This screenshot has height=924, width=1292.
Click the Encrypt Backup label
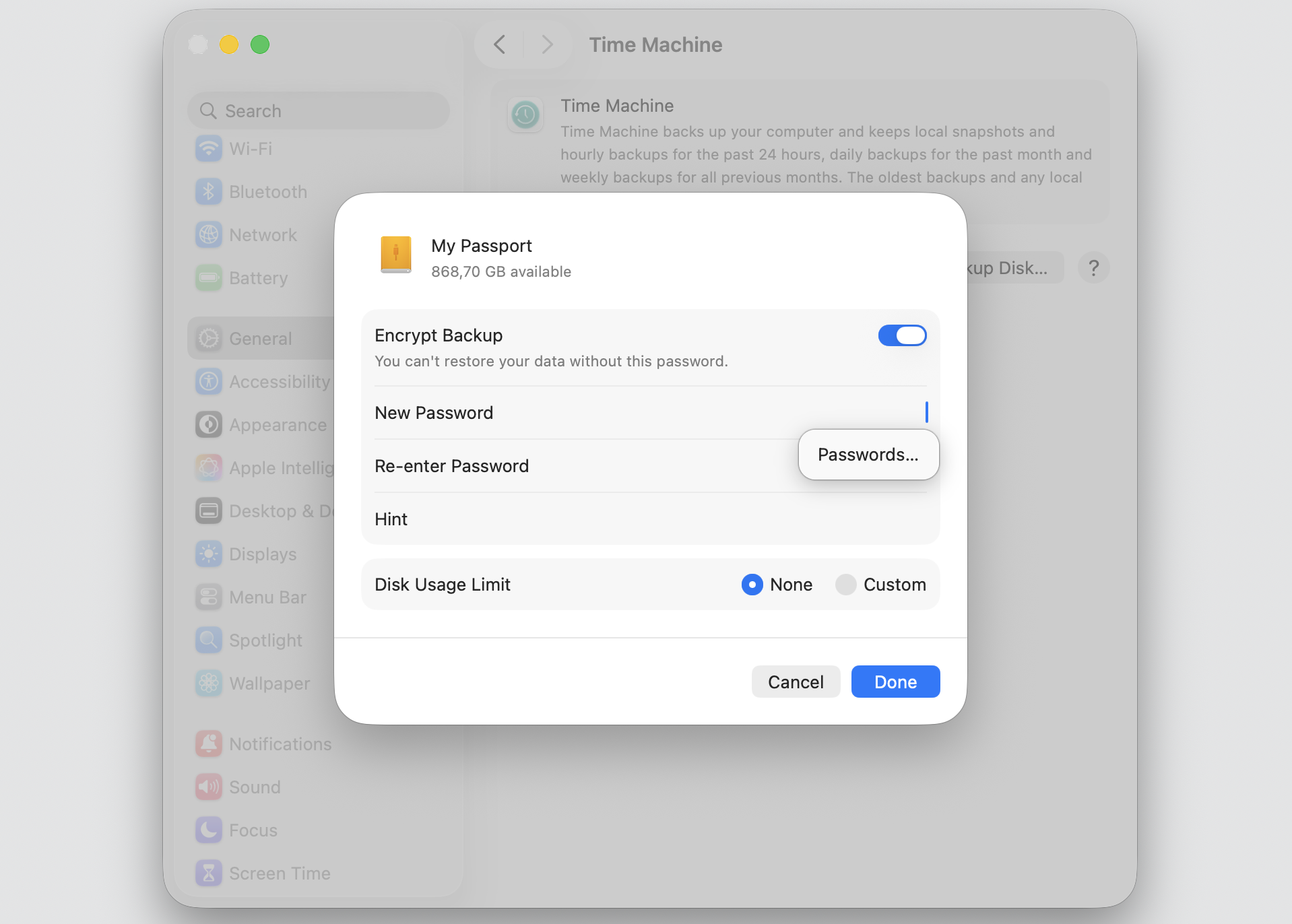coord(439,335)
